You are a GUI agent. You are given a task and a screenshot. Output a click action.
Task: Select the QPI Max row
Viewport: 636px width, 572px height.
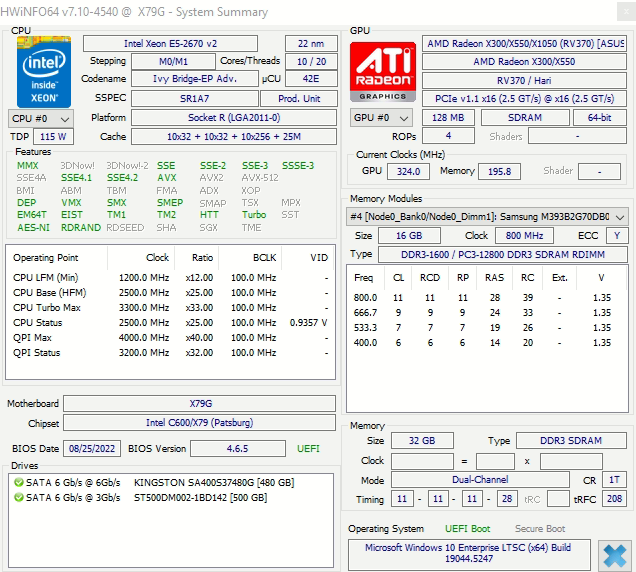pyautogui.click(x=170, y=338)
